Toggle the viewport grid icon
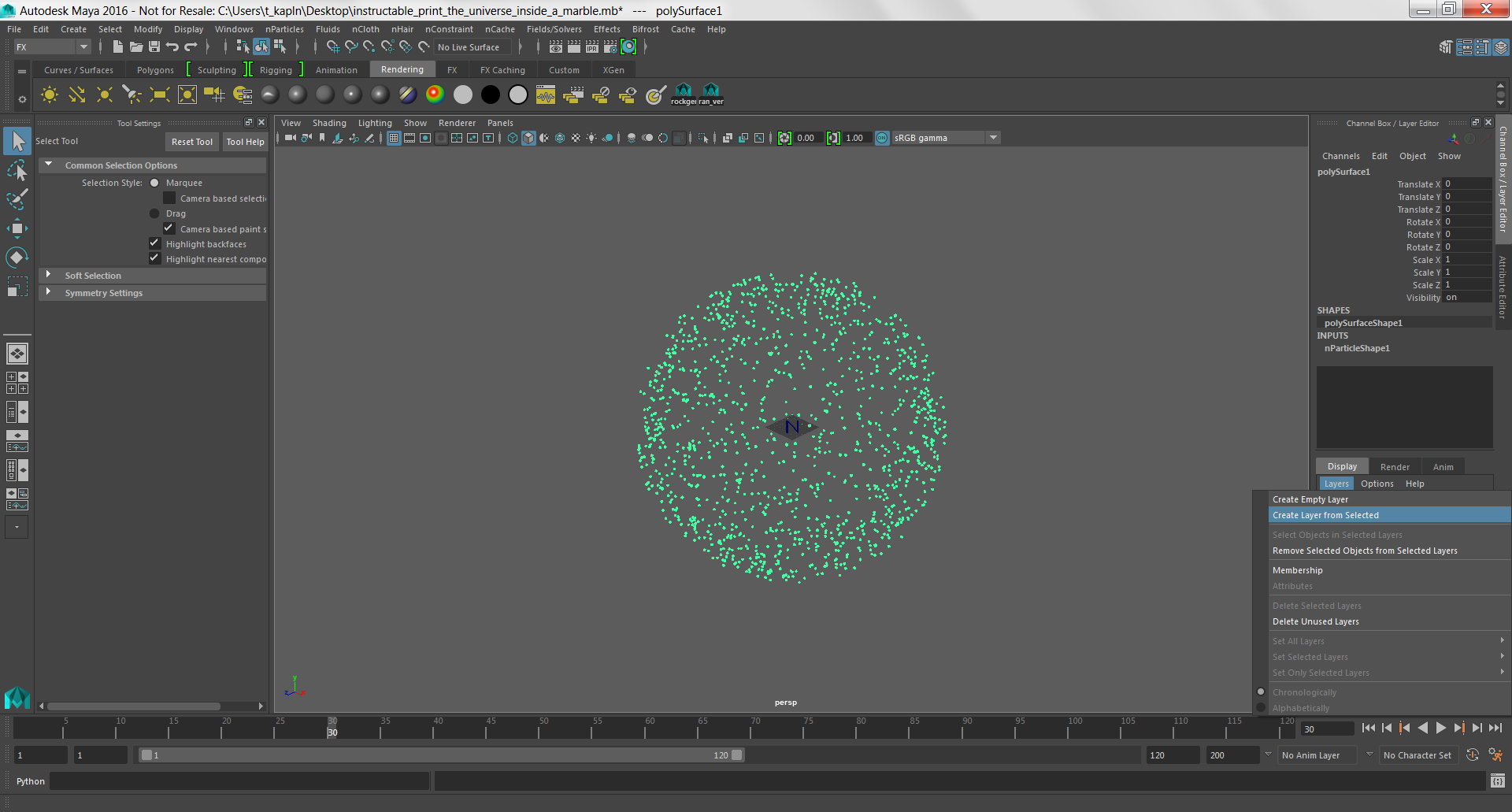The width and height of the screenshot is (1512, 812). (x=394, y=138)
